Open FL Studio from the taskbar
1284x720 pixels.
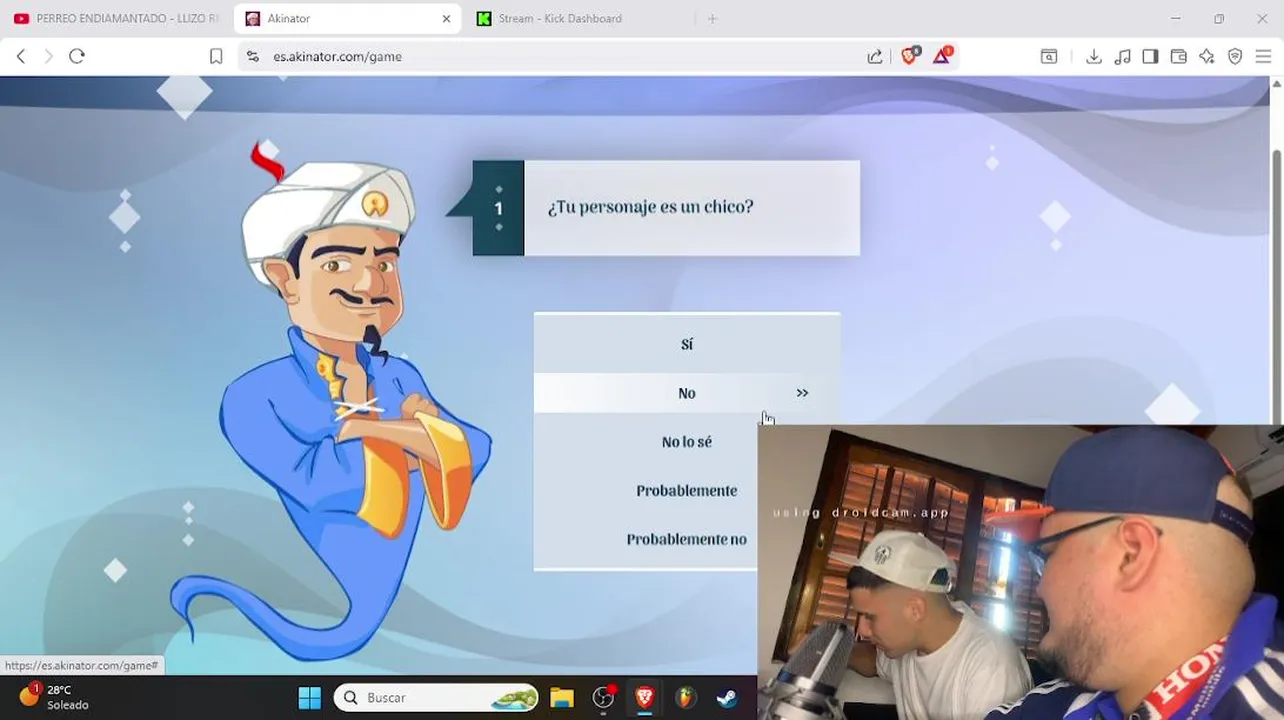[x=686, y=697]
